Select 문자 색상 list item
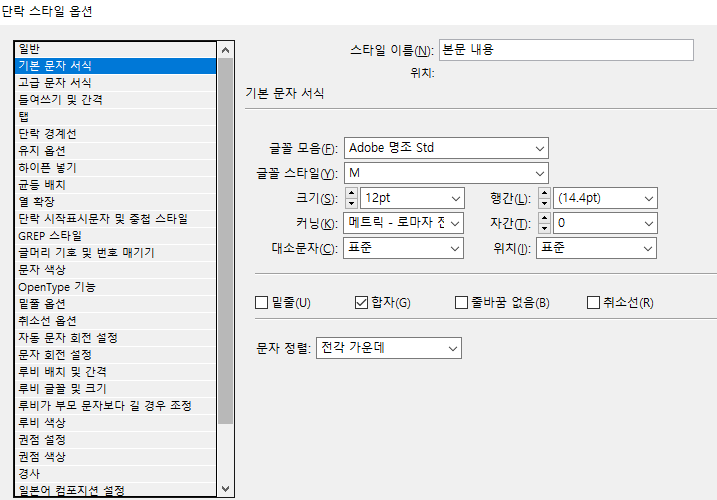Screen dimensions: 717x500 [115, 270]
